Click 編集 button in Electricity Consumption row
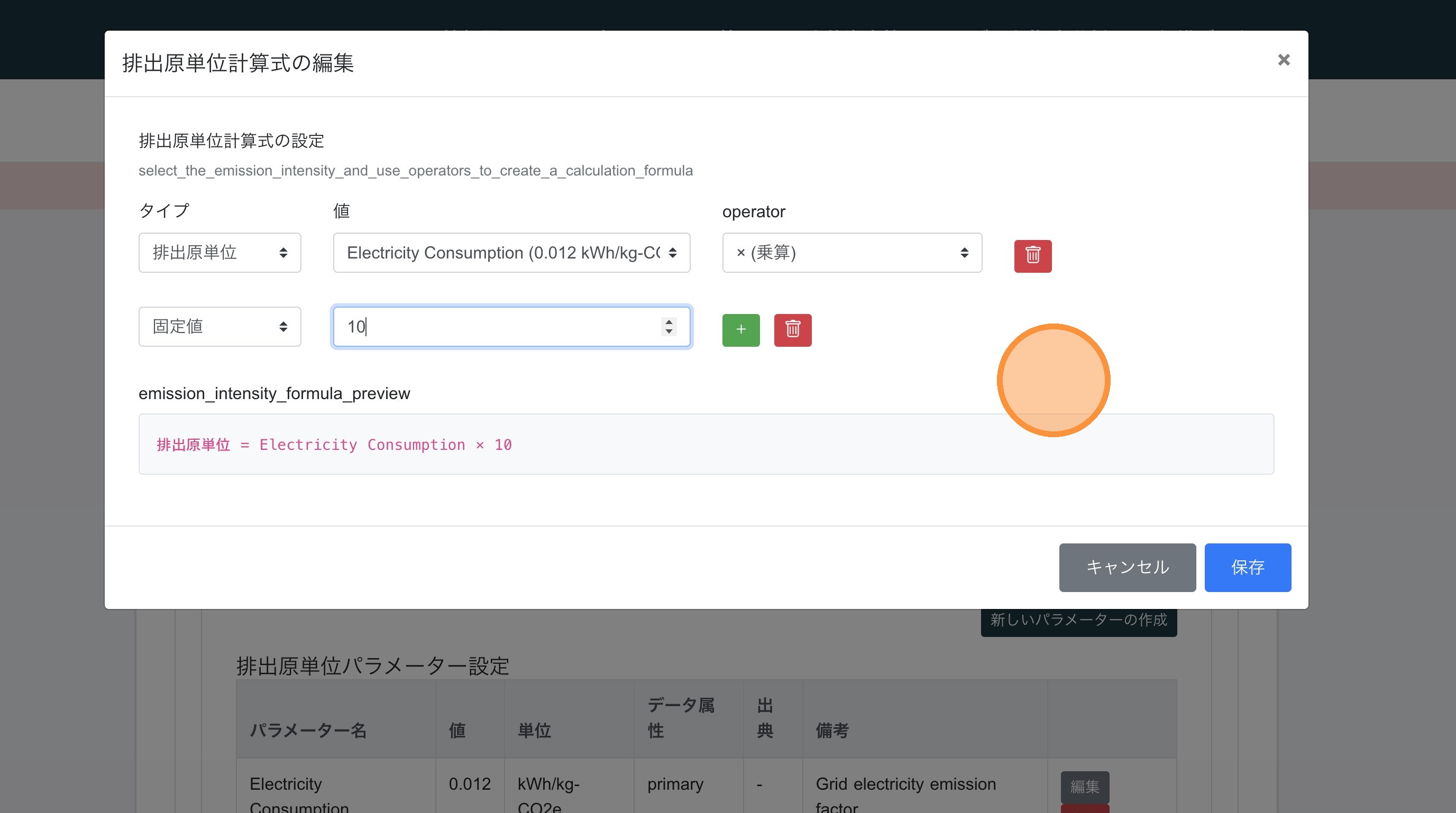This screenshot has height=813, width=1456. click(1084, 786)
